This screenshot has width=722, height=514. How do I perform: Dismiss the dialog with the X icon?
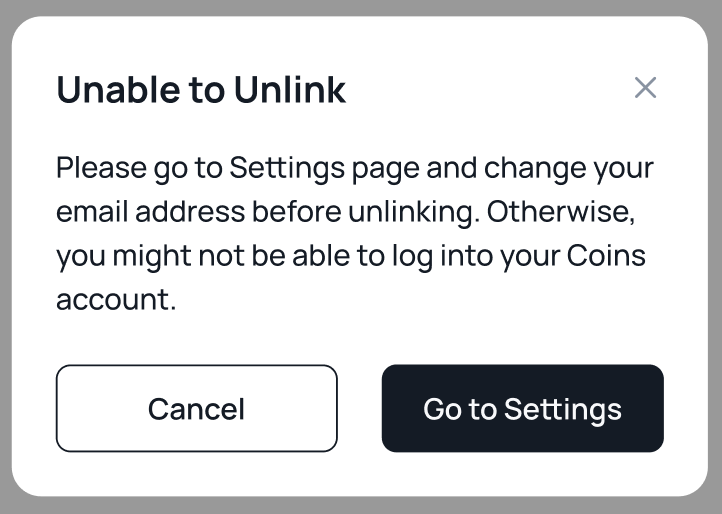(645, 88)
